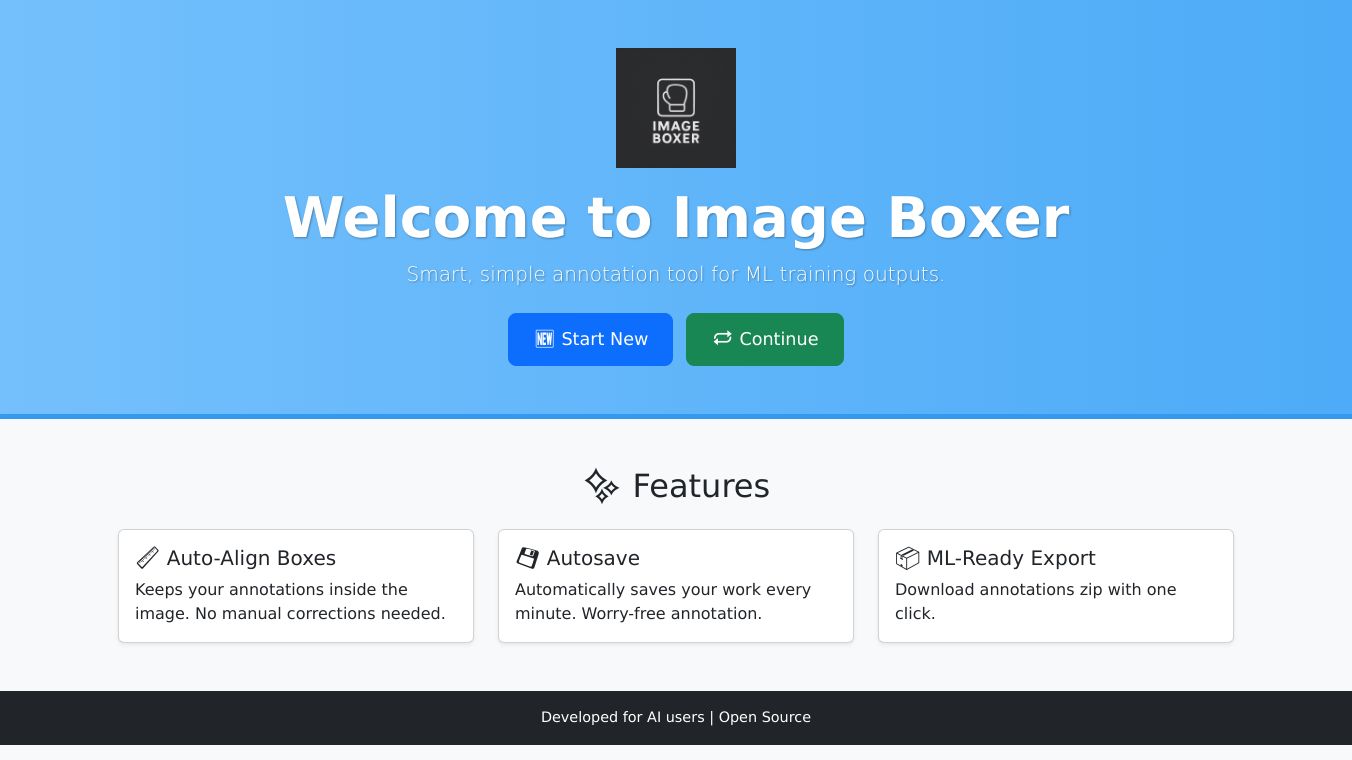Click the ruler icon for Auto-Align Boxes

[147, 558]
